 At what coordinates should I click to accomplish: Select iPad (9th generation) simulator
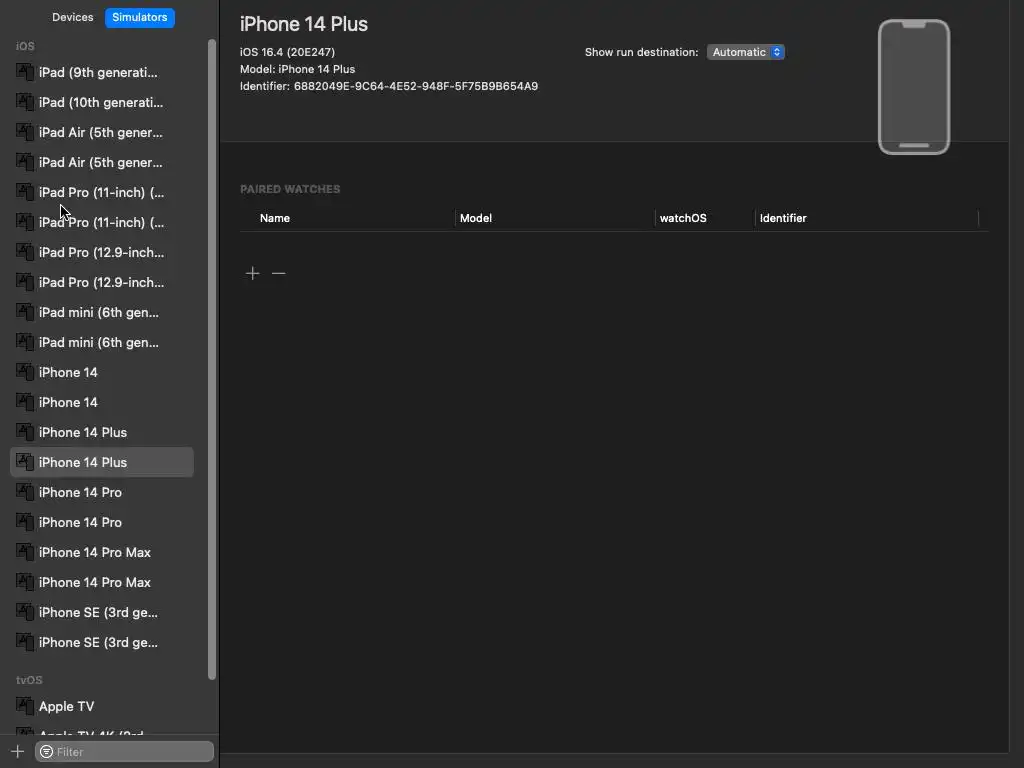(102, 72)
